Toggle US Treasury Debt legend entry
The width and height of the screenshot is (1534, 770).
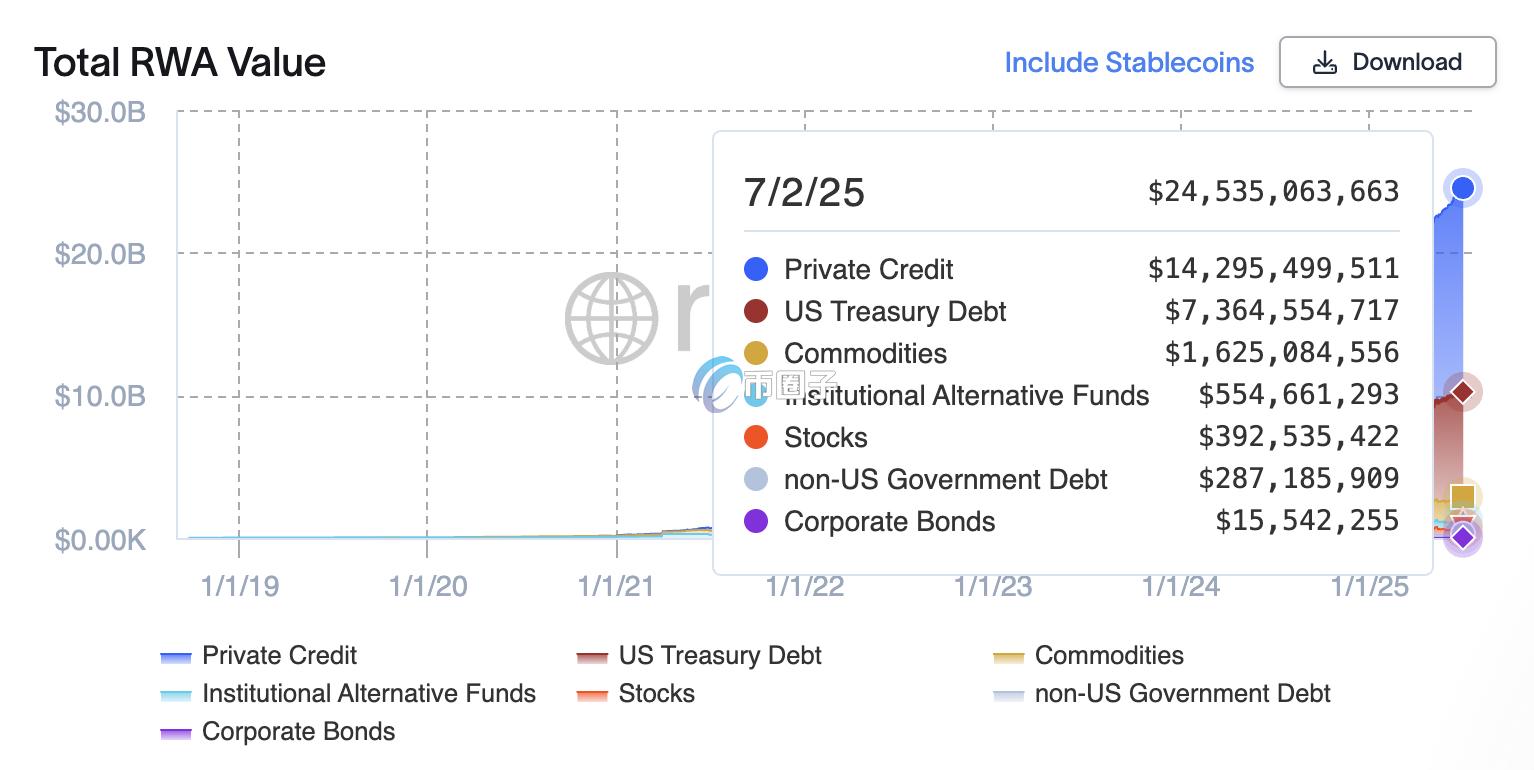(699, 656)
